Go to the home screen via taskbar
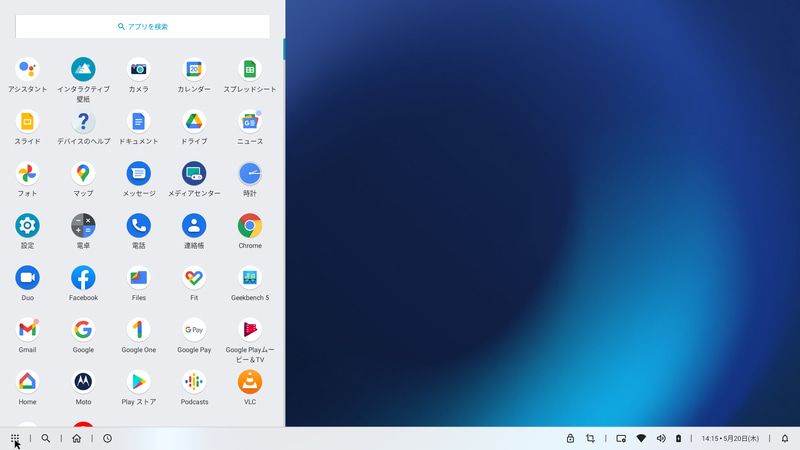Viewport: 800px width, 450px height. click(x=77, y=438)
